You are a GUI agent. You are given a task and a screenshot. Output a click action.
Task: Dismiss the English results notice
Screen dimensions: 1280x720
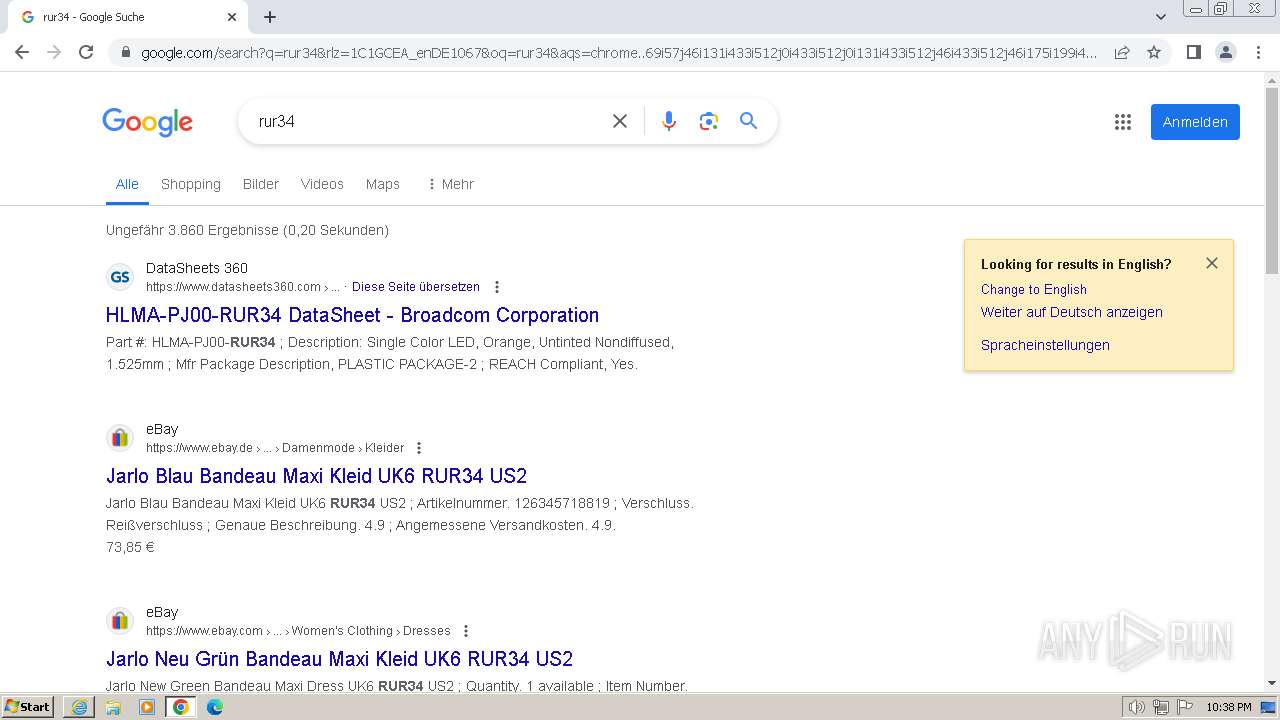[1212, 263]
